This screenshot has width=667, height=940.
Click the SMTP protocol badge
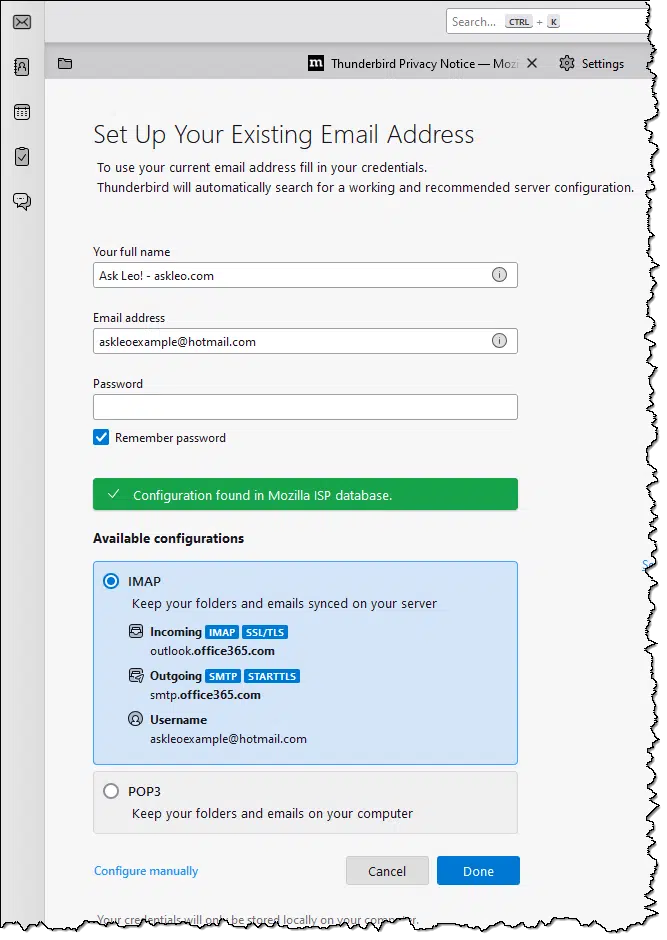(223, 676)
